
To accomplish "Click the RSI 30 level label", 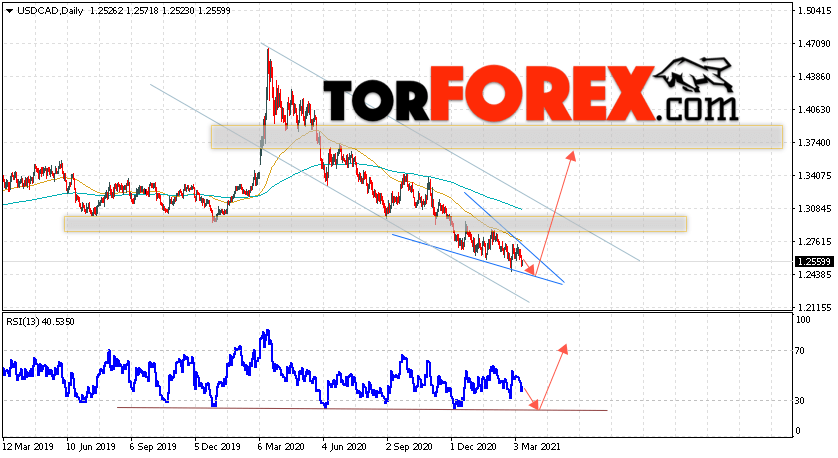I will click(800, 401).
